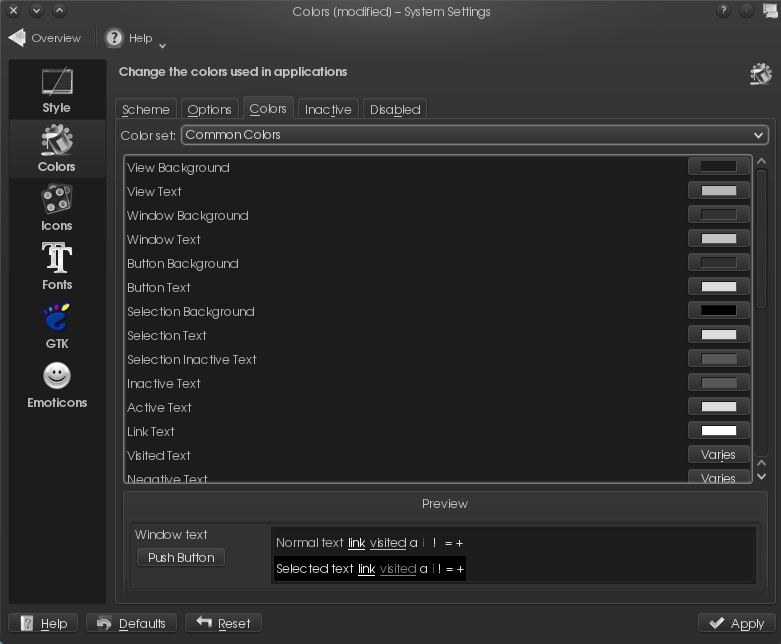This screenshot has height=644, width=781.
Task: Click Varies button for Visited Text
Action: [x=719, y=454]
